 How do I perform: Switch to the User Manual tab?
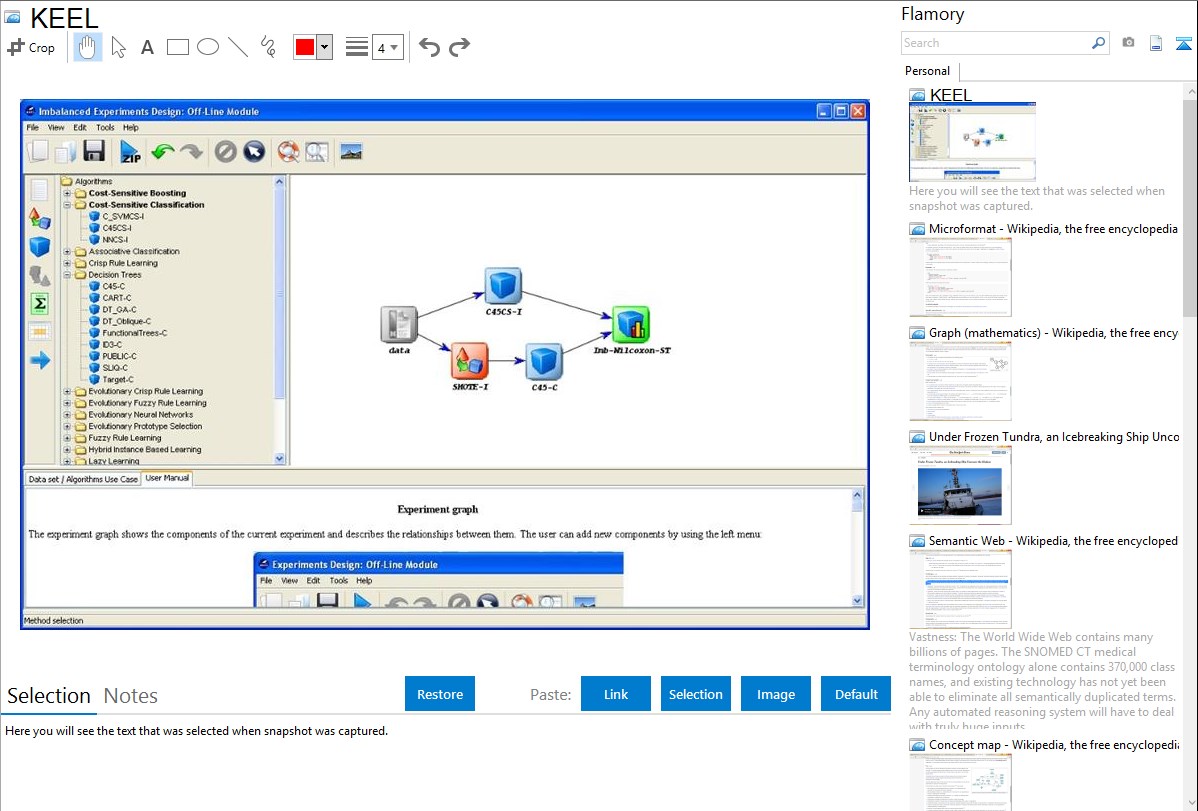coord(167,478)
